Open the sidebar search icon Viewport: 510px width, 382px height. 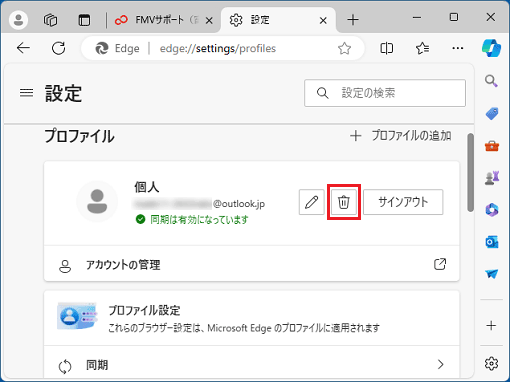tap(491, 81)
